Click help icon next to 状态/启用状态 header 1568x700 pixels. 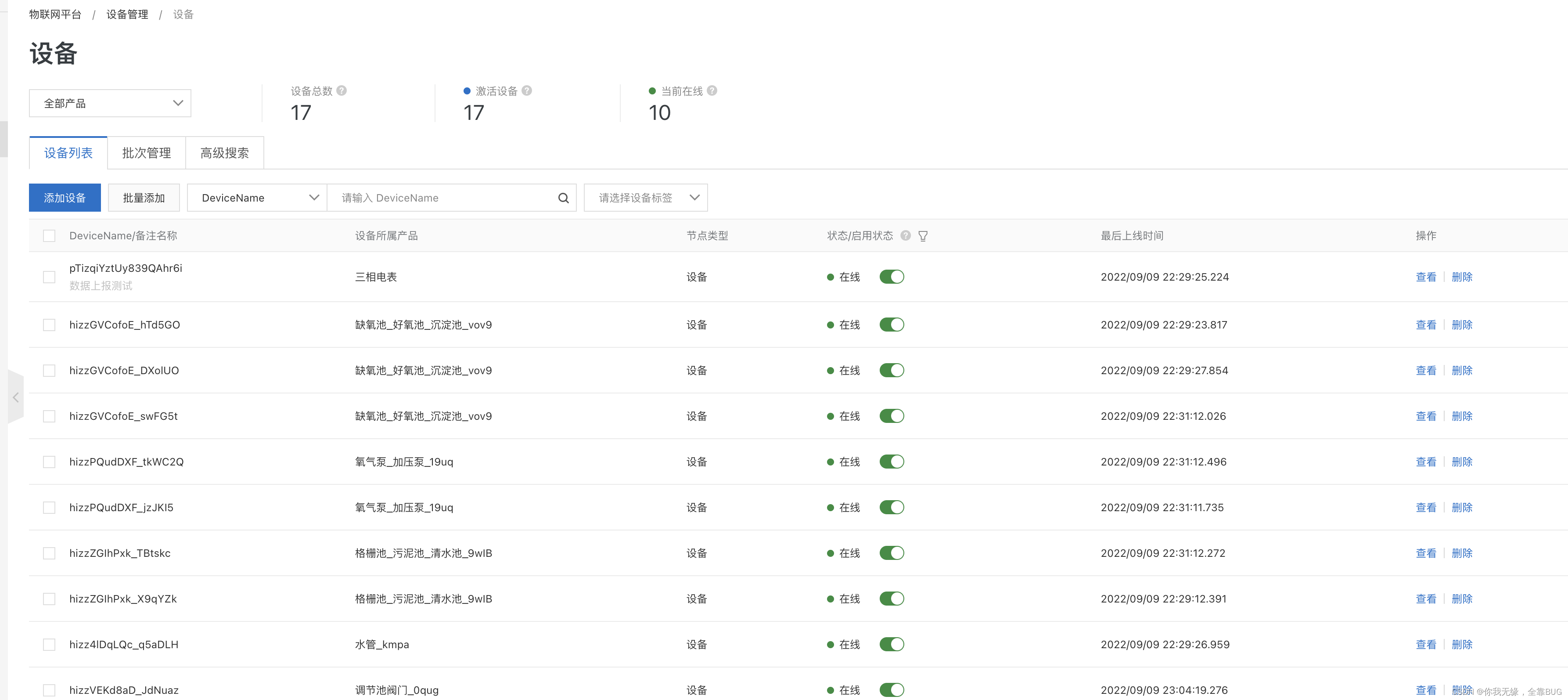click(x=906, y=235)
